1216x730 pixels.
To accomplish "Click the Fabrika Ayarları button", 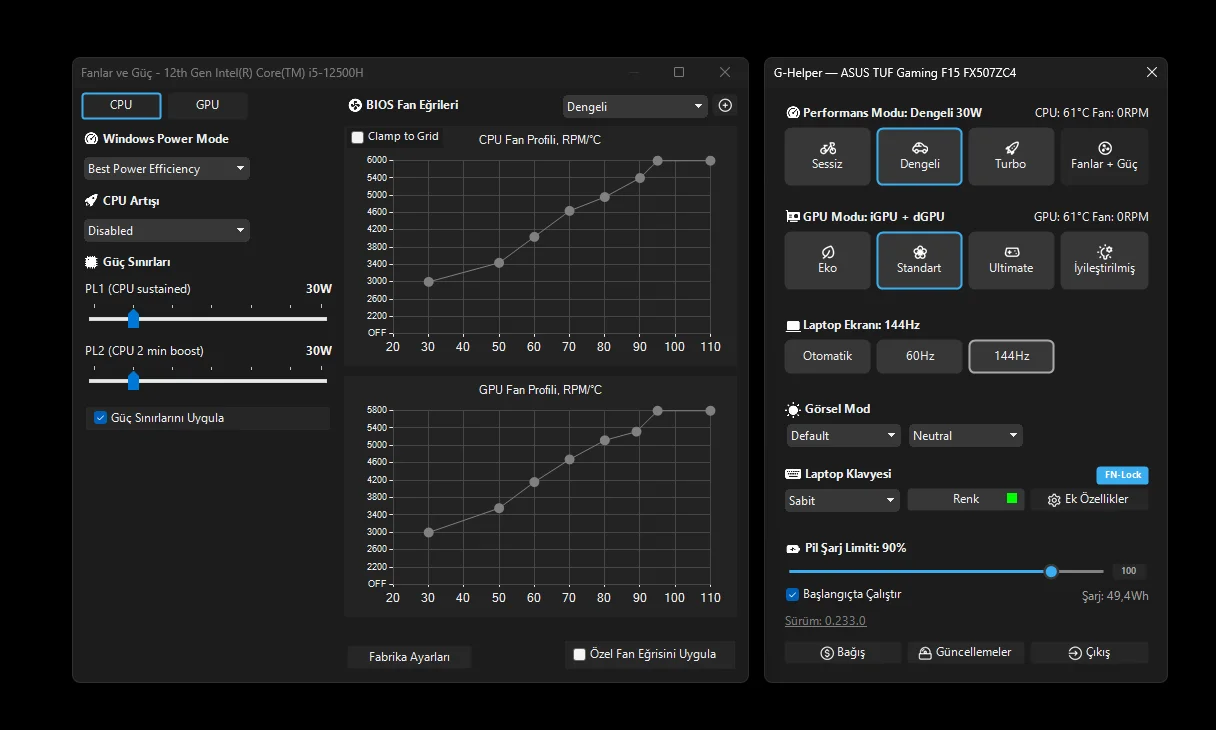I will 409,657.
